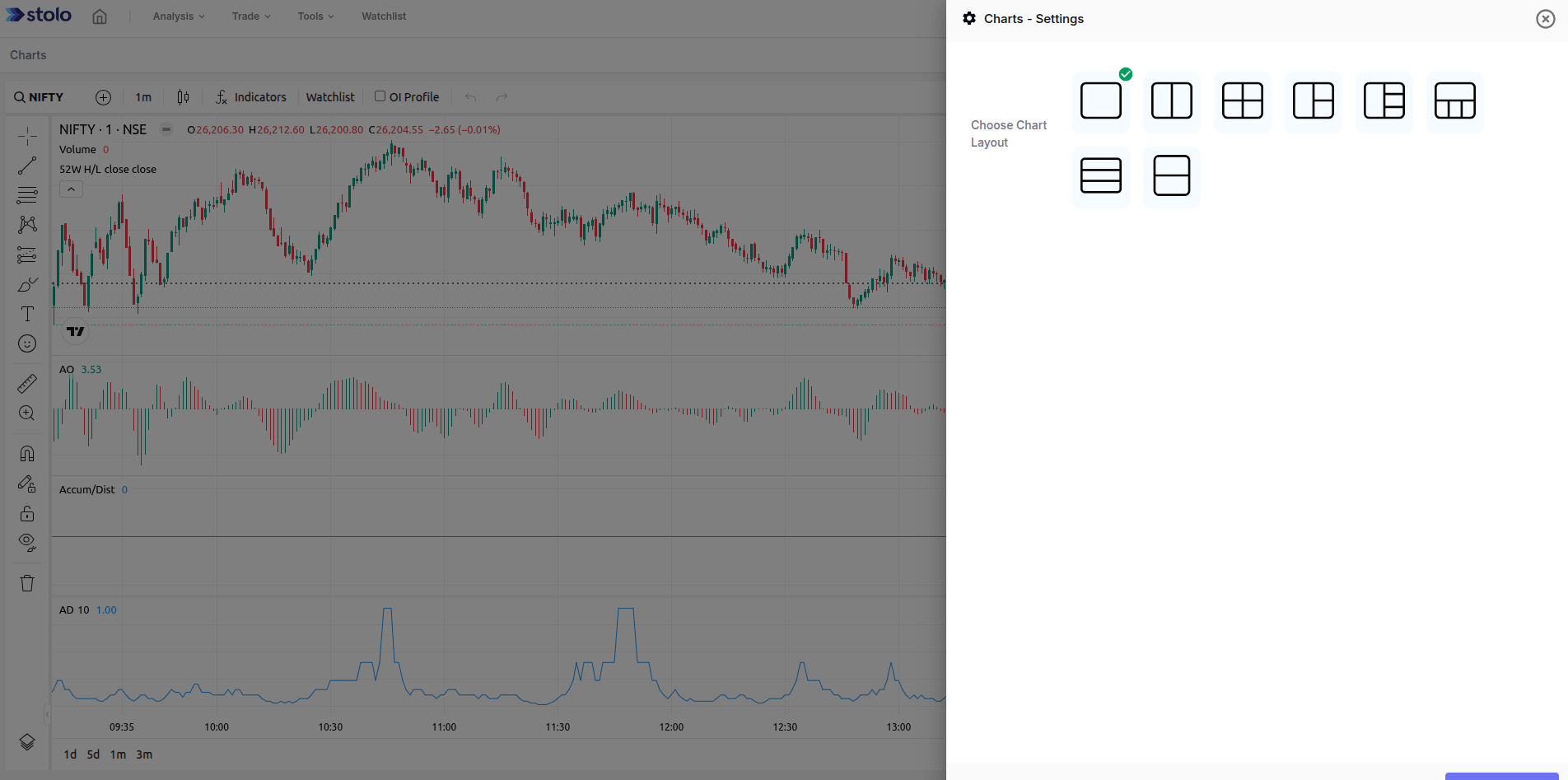Hide all drawings on the chart

point(27,543)
